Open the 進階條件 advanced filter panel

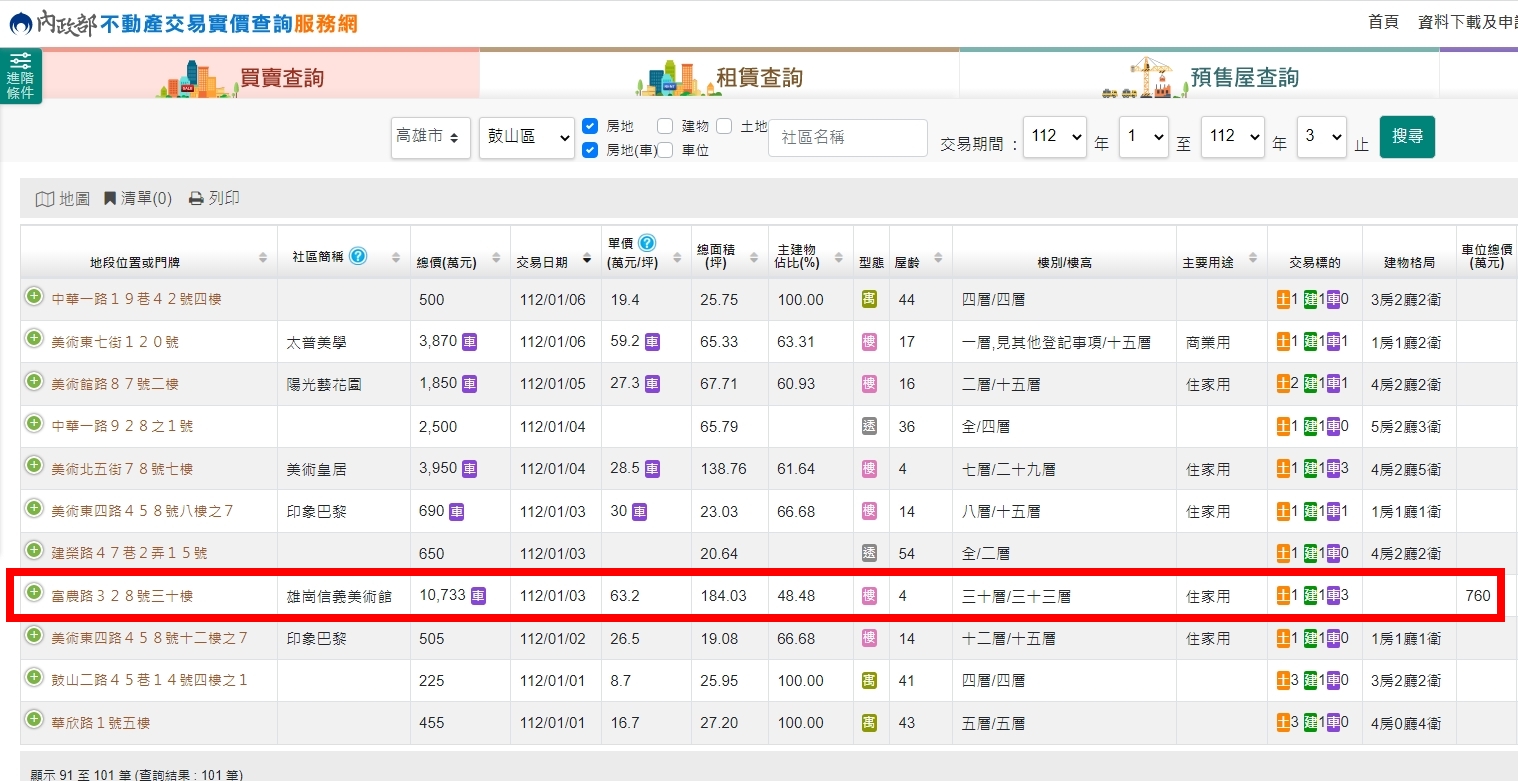click(x=20, y=76)
